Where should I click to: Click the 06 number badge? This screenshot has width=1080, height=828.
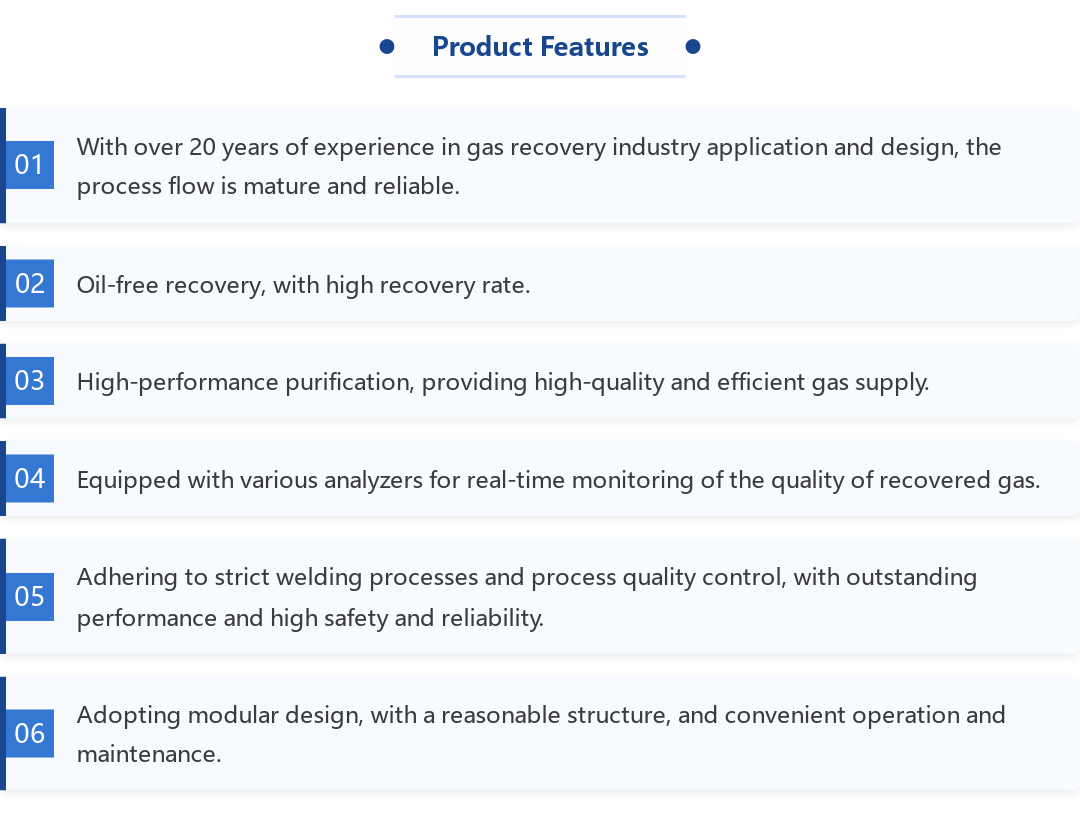(30, 733)
